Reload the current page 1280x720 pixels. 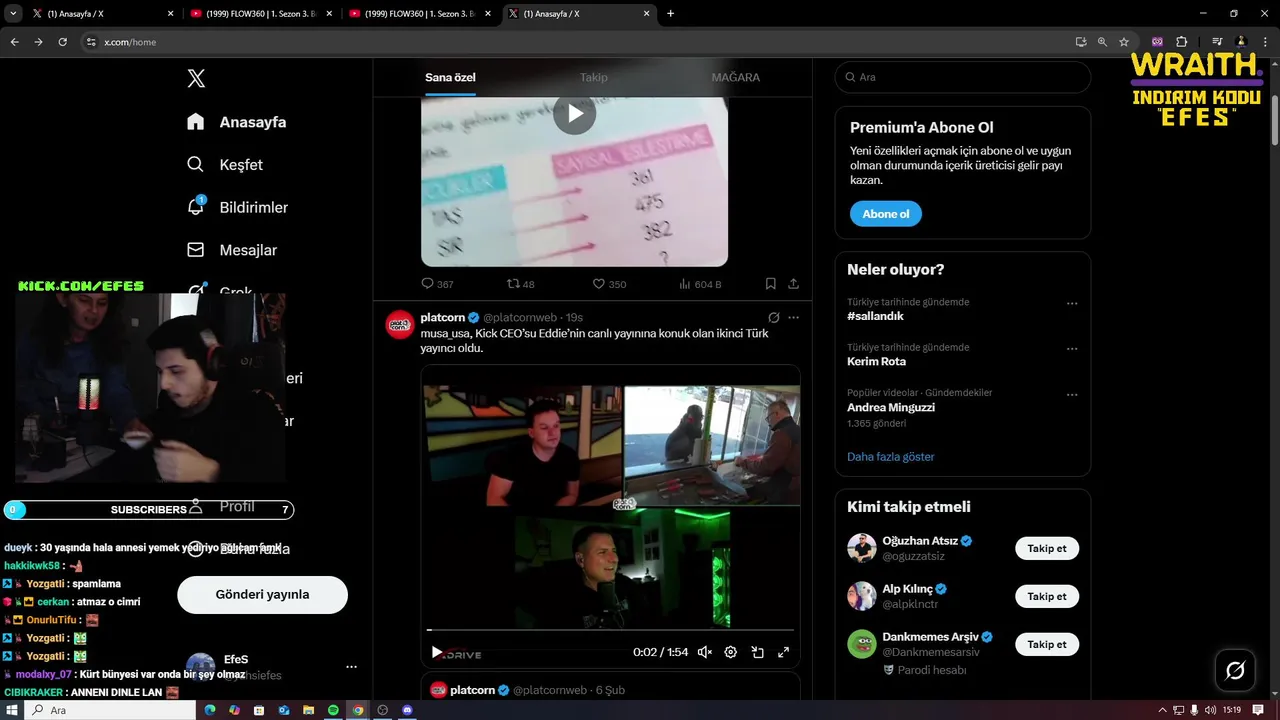coord(62,42)
